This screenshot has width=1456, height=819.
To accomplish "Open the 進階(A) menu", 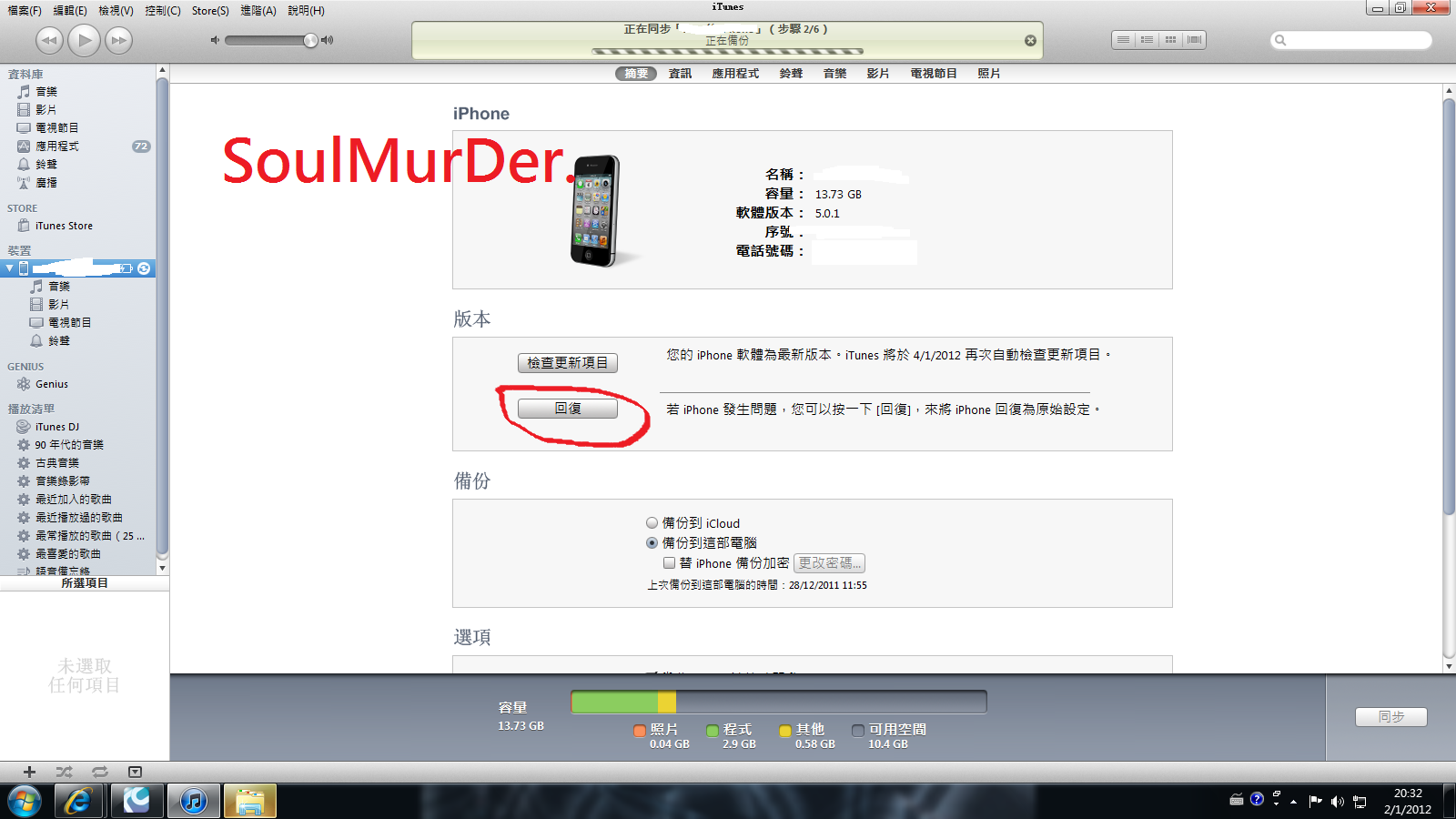I will click(x=258, y=11).
